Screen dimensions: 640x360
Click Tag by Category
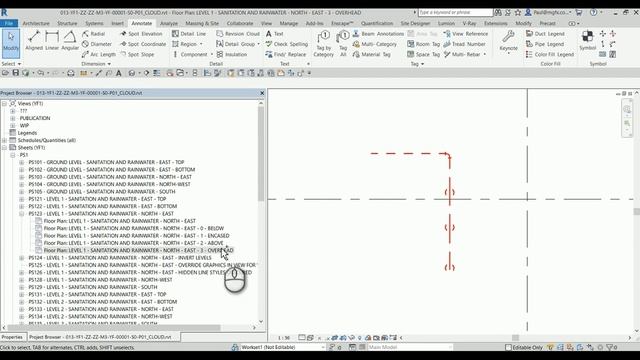tap(324, 44)
